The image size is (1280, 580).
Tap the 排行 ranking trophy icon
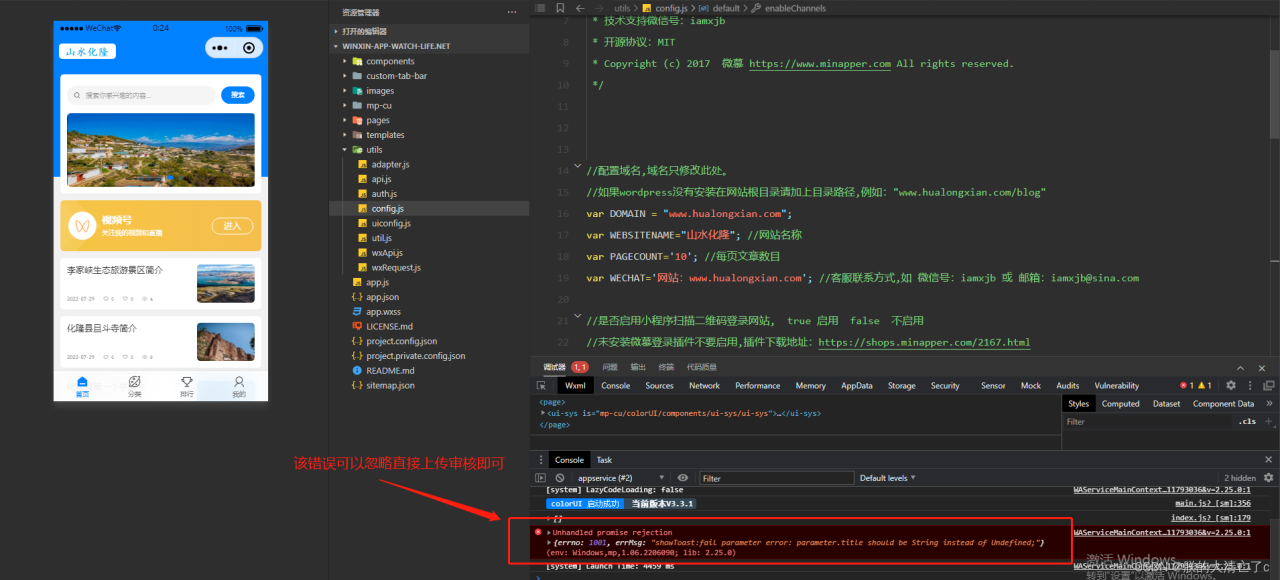pos(187,384)
